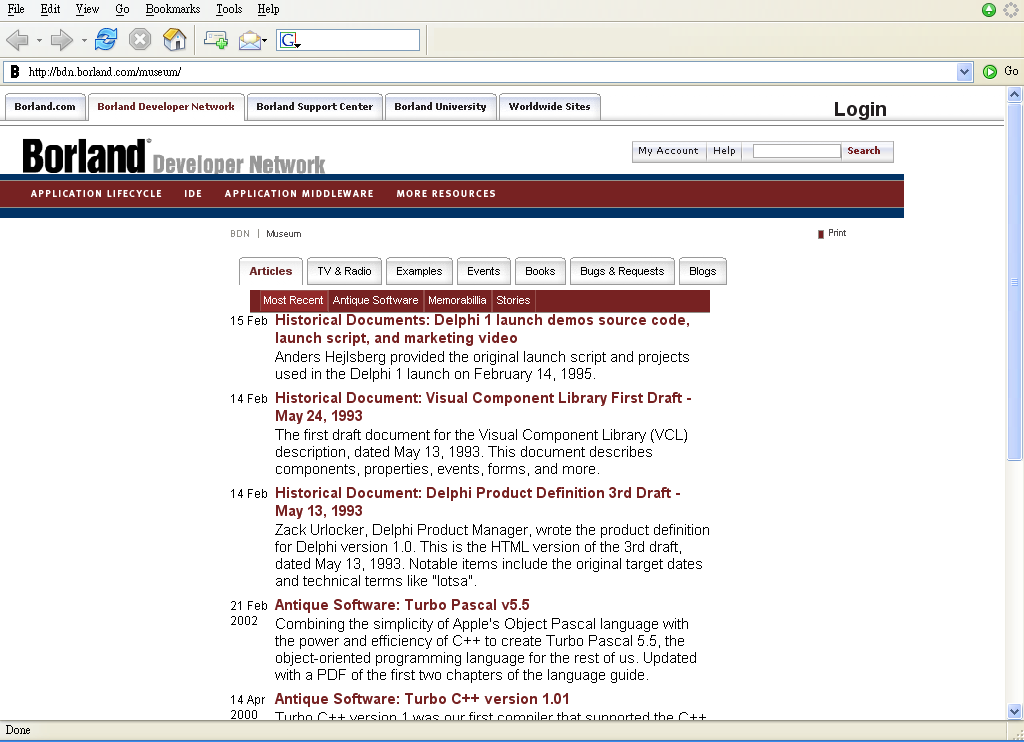
Task: Open the Google search engine selector dropdown
Action: point(291,40)
